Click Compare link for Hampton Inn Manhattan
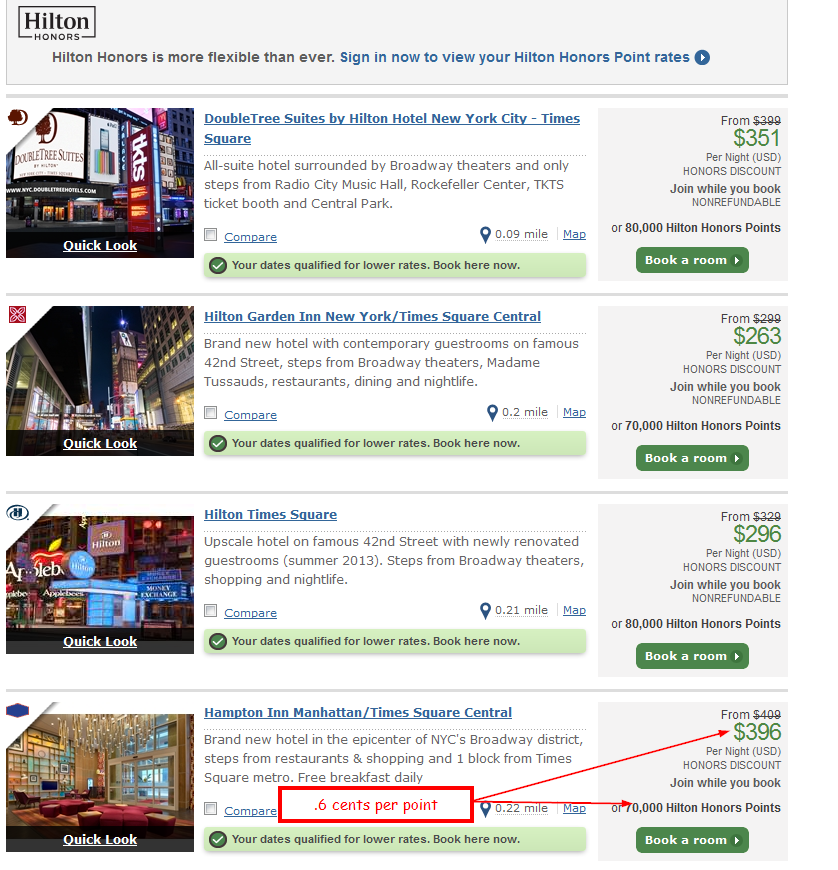 click(250, 811)
